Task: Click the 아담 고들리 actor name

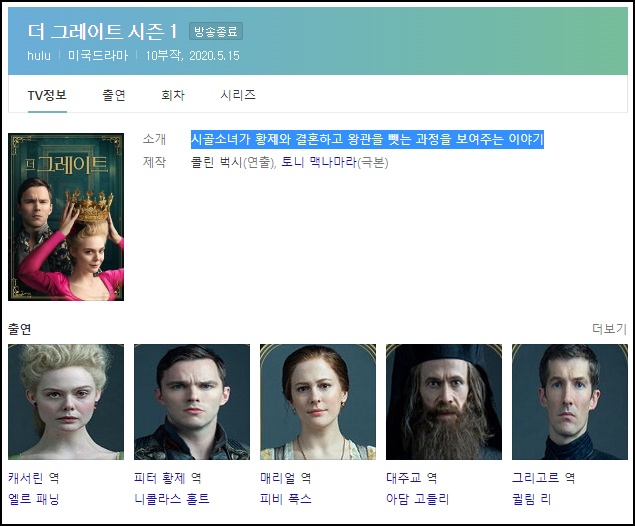Action: 418,499
